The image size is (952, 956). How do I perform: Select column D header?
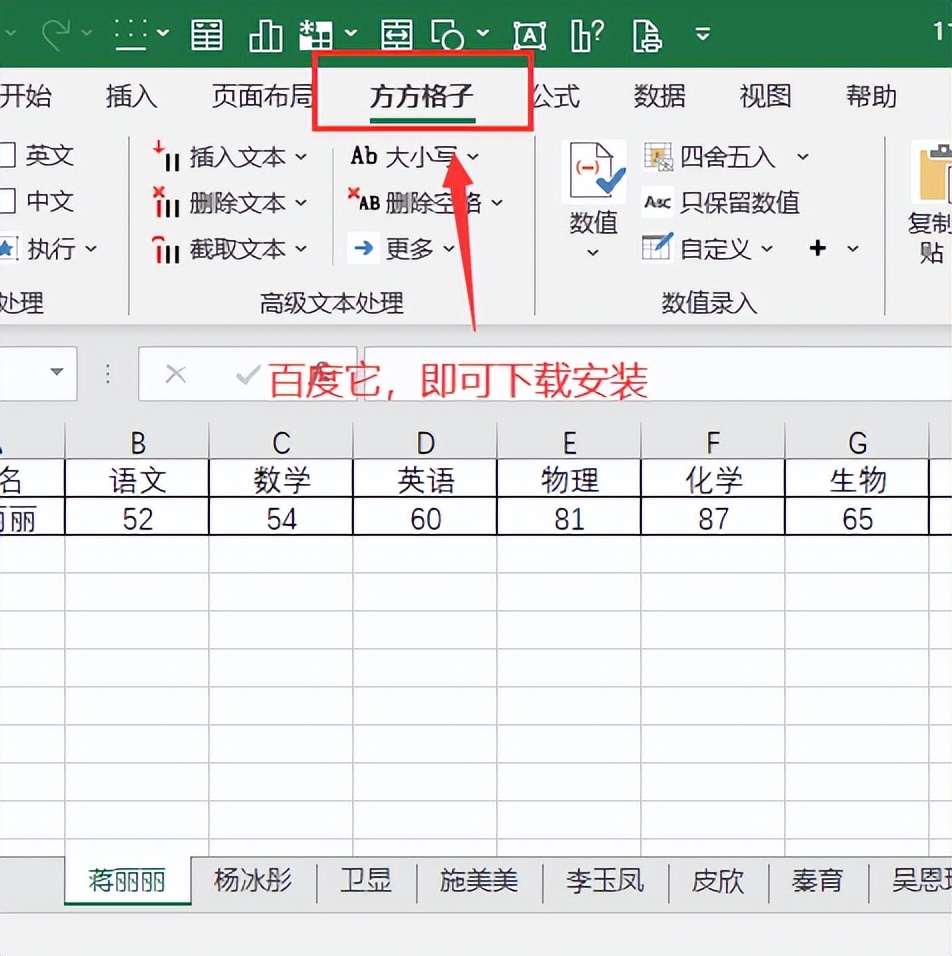point(425,443)
